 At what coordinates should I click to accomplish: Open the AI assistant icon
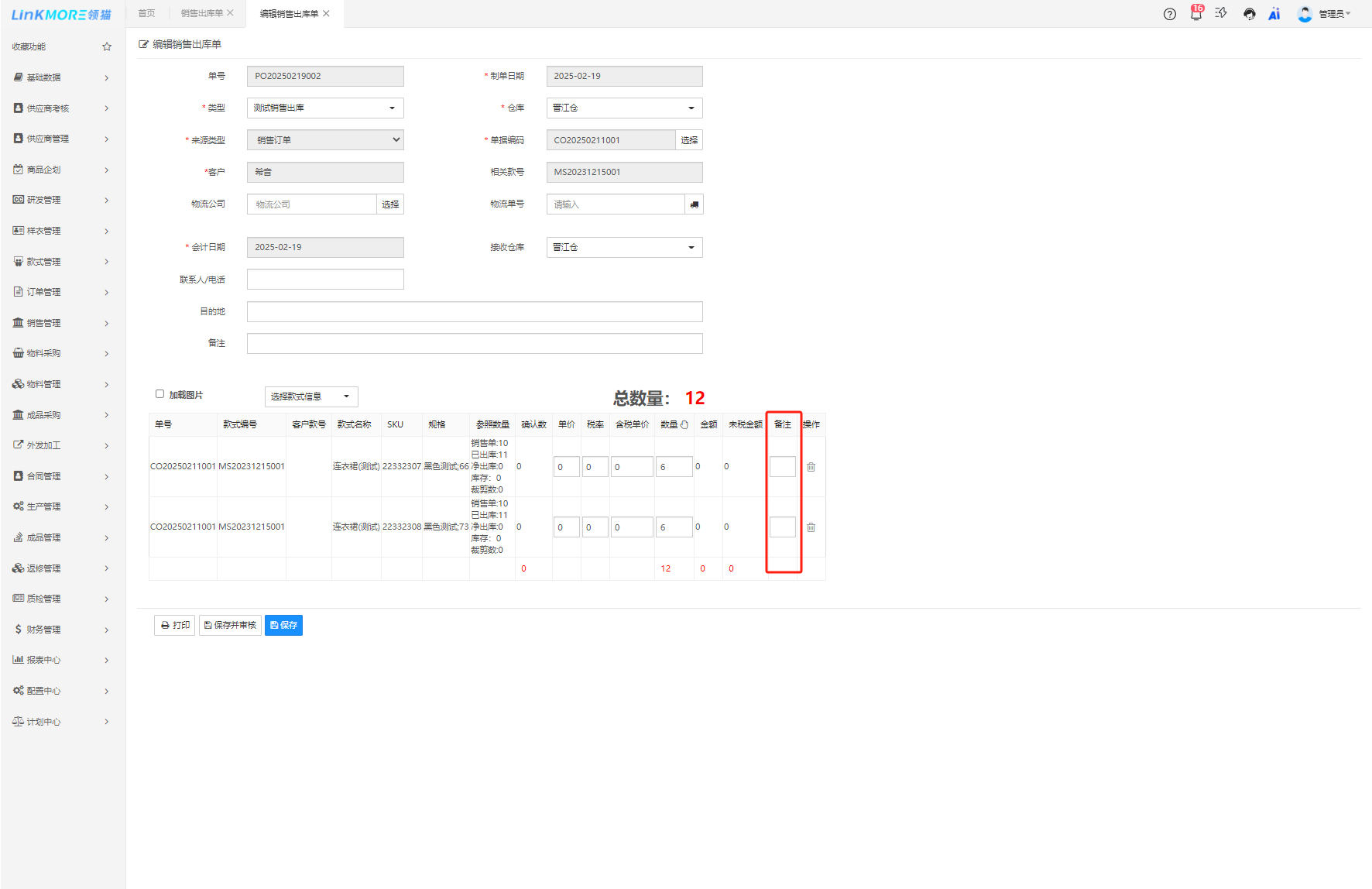[1274, 14]
